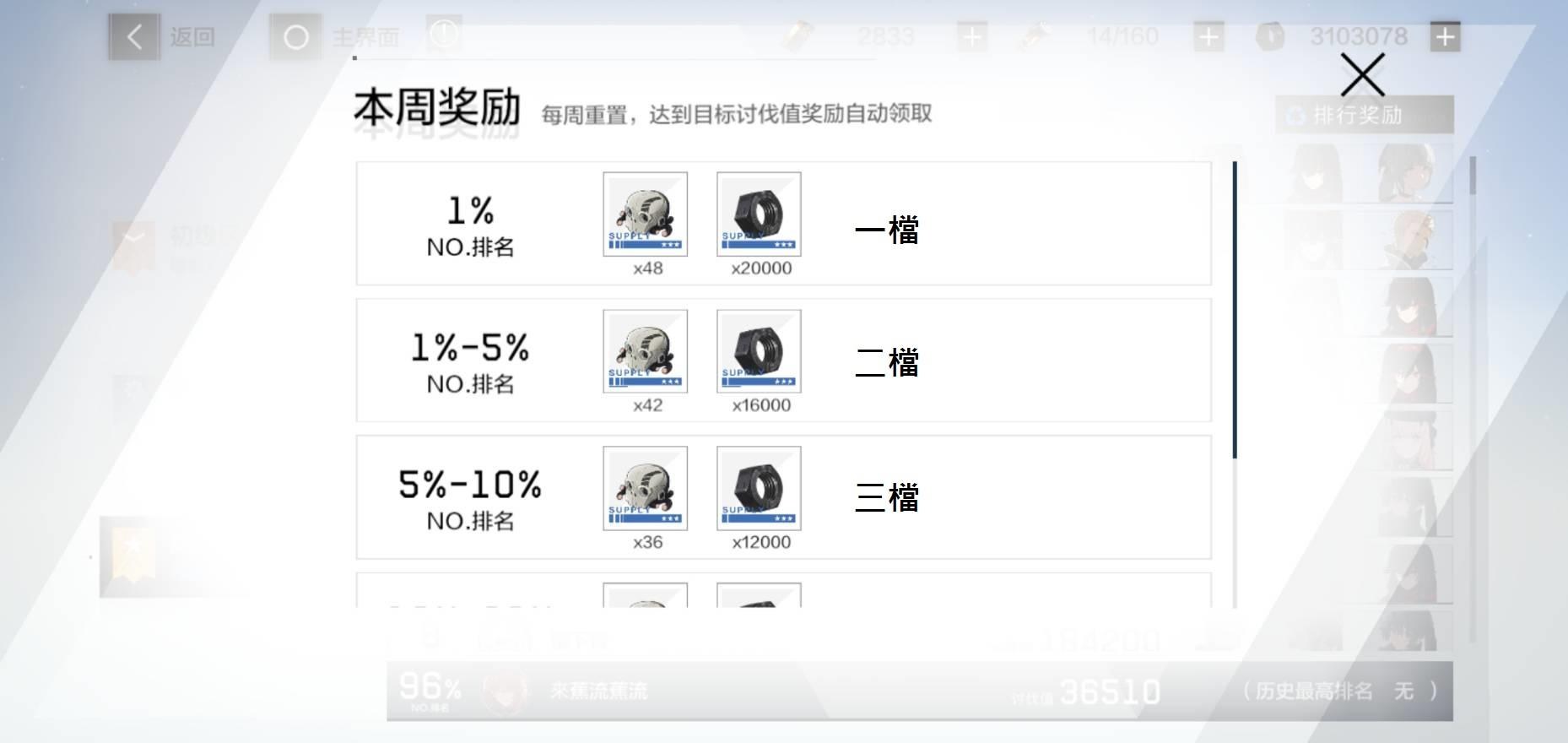
Task: Select the 1% NO.排名 text
Action: pos(470,225)
